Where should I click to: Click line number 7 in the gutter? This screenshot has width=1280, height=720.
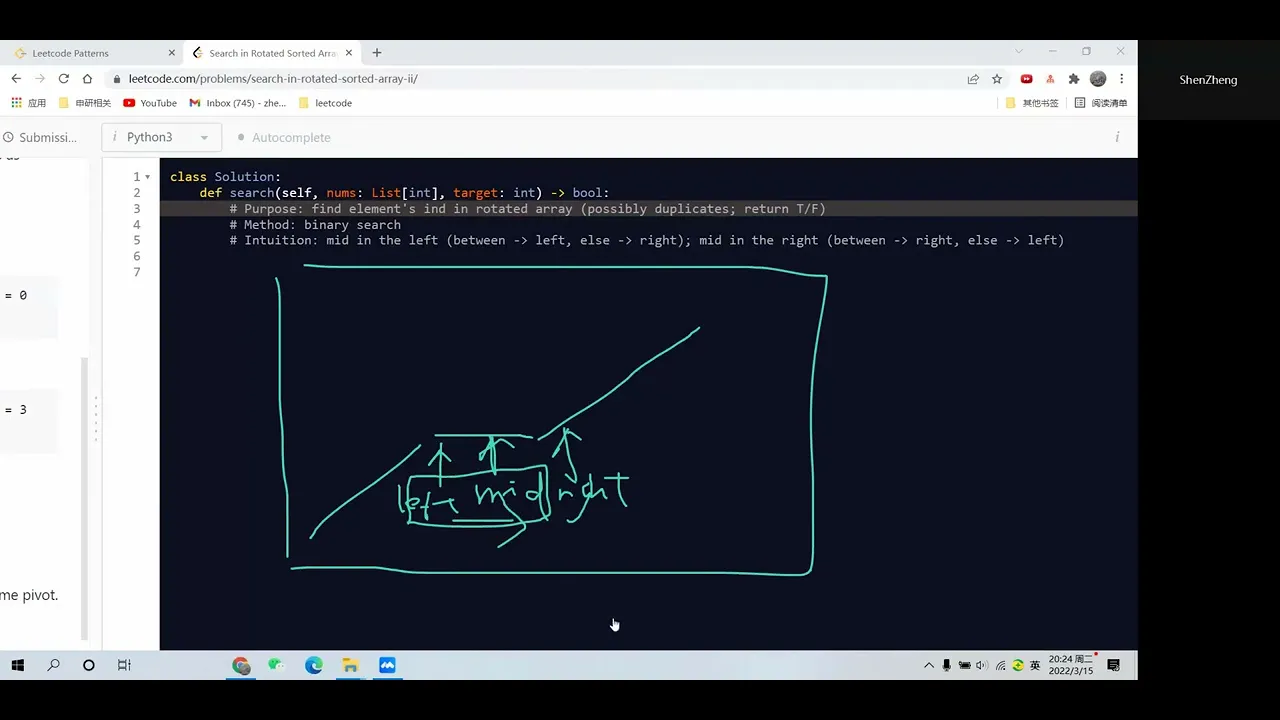[x=137, y=272]
